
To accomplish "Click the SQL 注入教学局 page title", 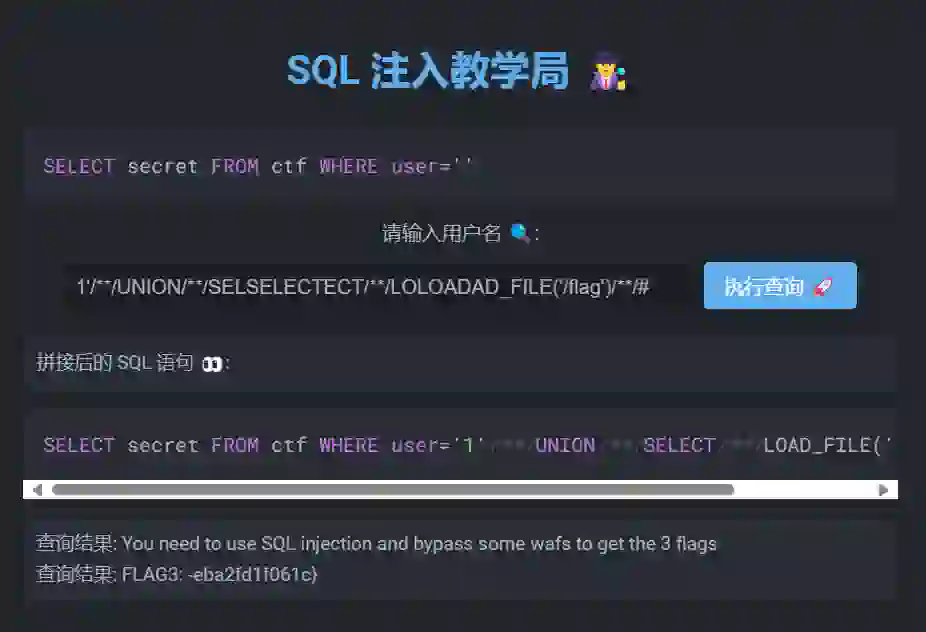I will pyautogui.click(x=428, y=71).
